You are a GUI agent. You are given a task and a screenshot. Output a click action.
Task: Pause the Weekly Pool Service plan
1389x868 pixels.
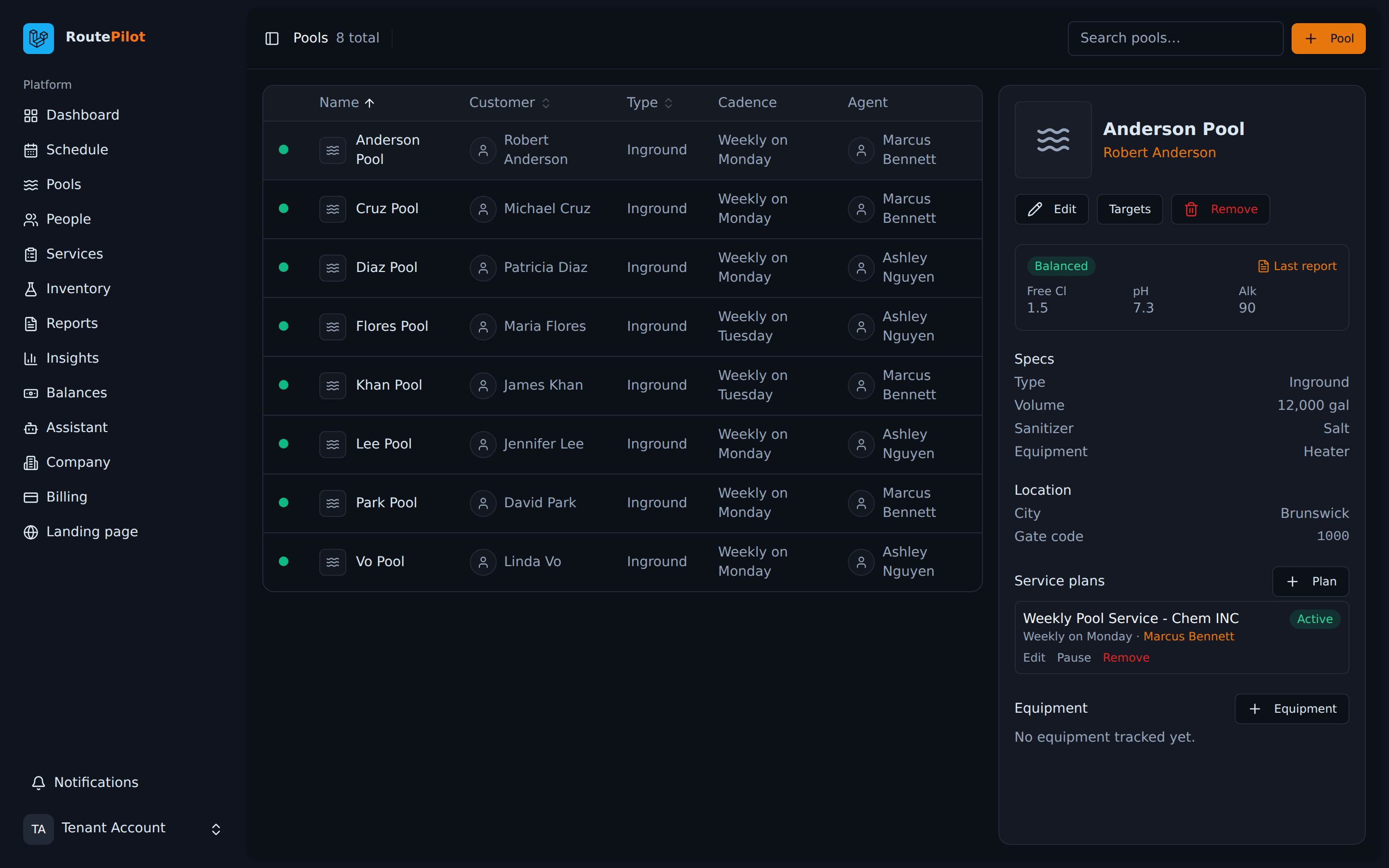pos(1073,658)
